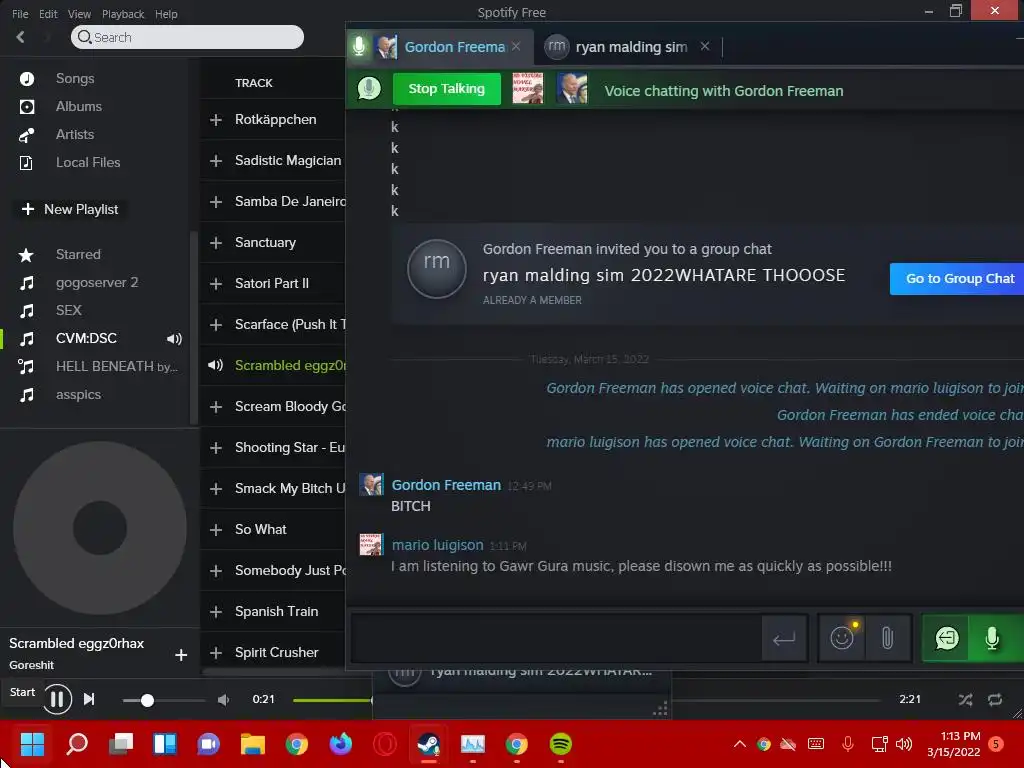Toggle microphone in chat input bar

993,638
